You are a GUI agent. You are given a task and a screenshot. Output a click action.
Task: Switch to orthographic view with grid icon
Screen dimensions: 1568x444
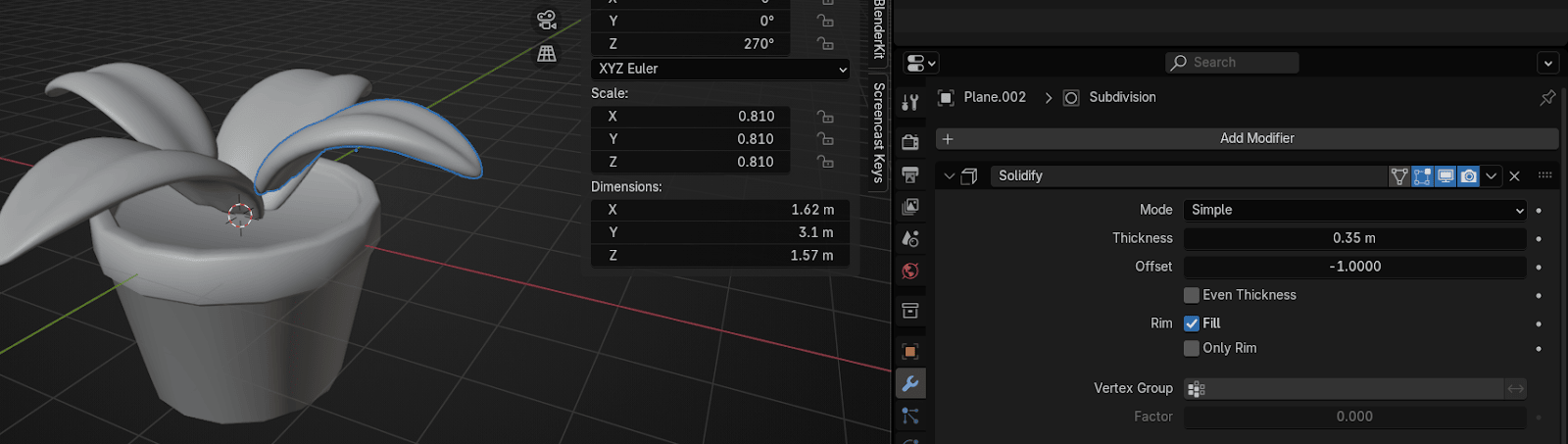[x=547, y=54]
